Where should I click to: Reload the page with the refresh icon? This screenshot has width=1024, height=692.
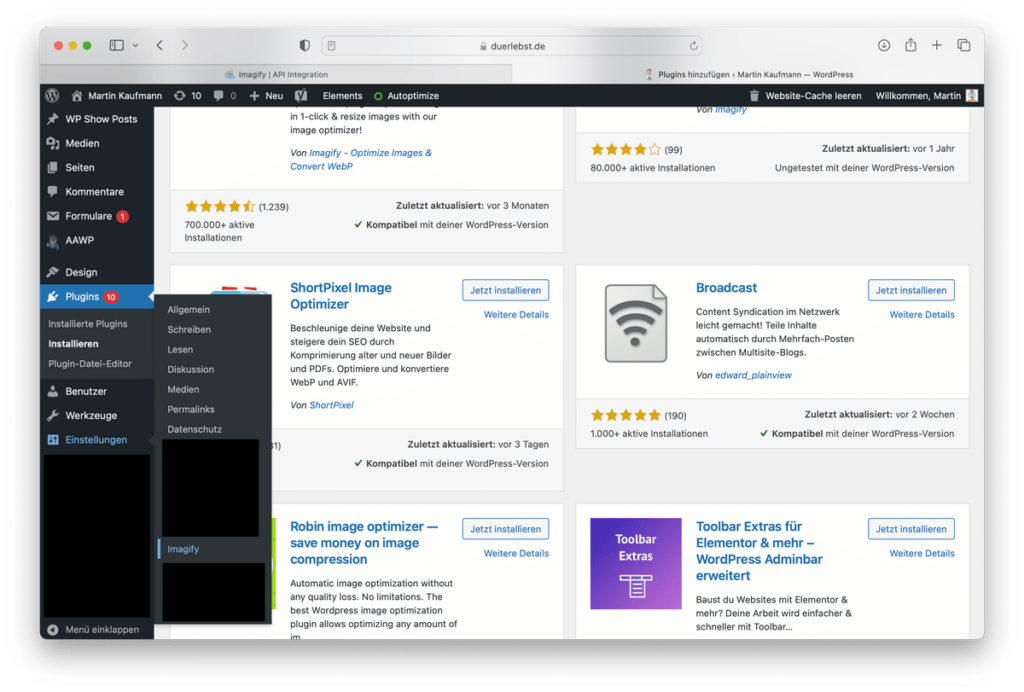(x=694, y=46)
